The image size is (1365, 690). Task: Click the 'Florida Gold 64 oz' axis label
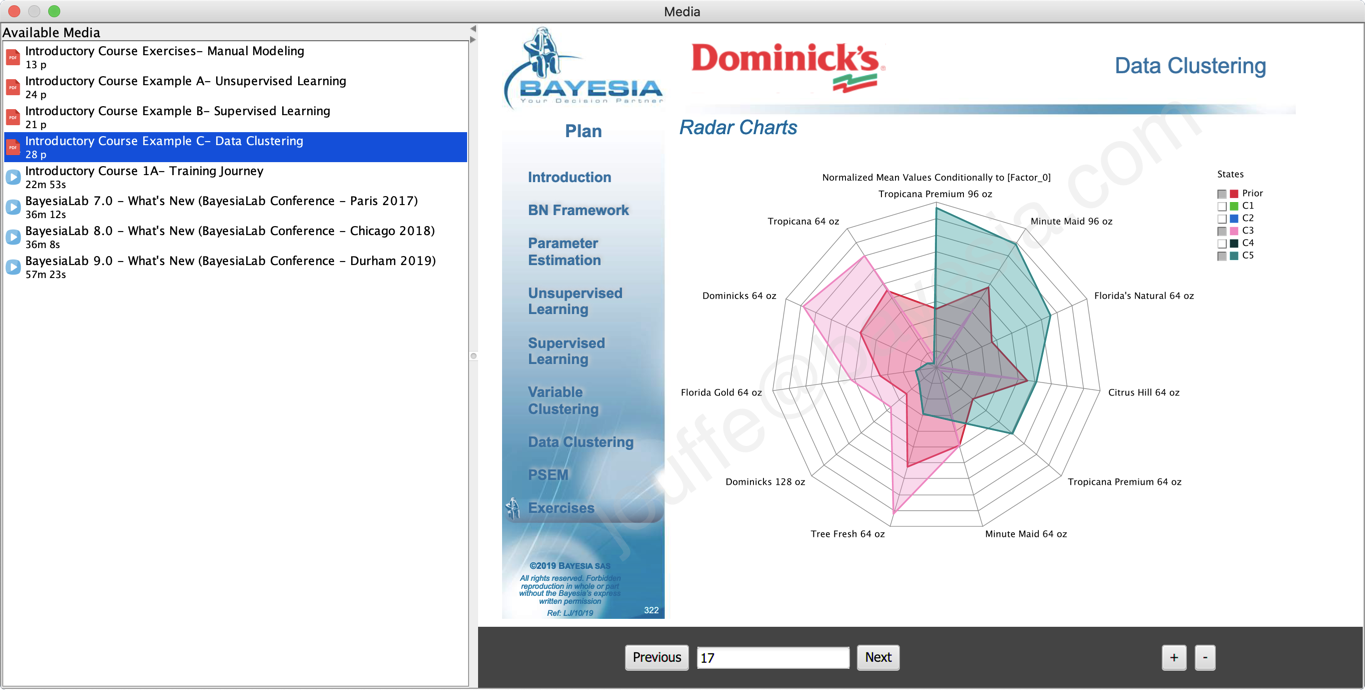721,393
